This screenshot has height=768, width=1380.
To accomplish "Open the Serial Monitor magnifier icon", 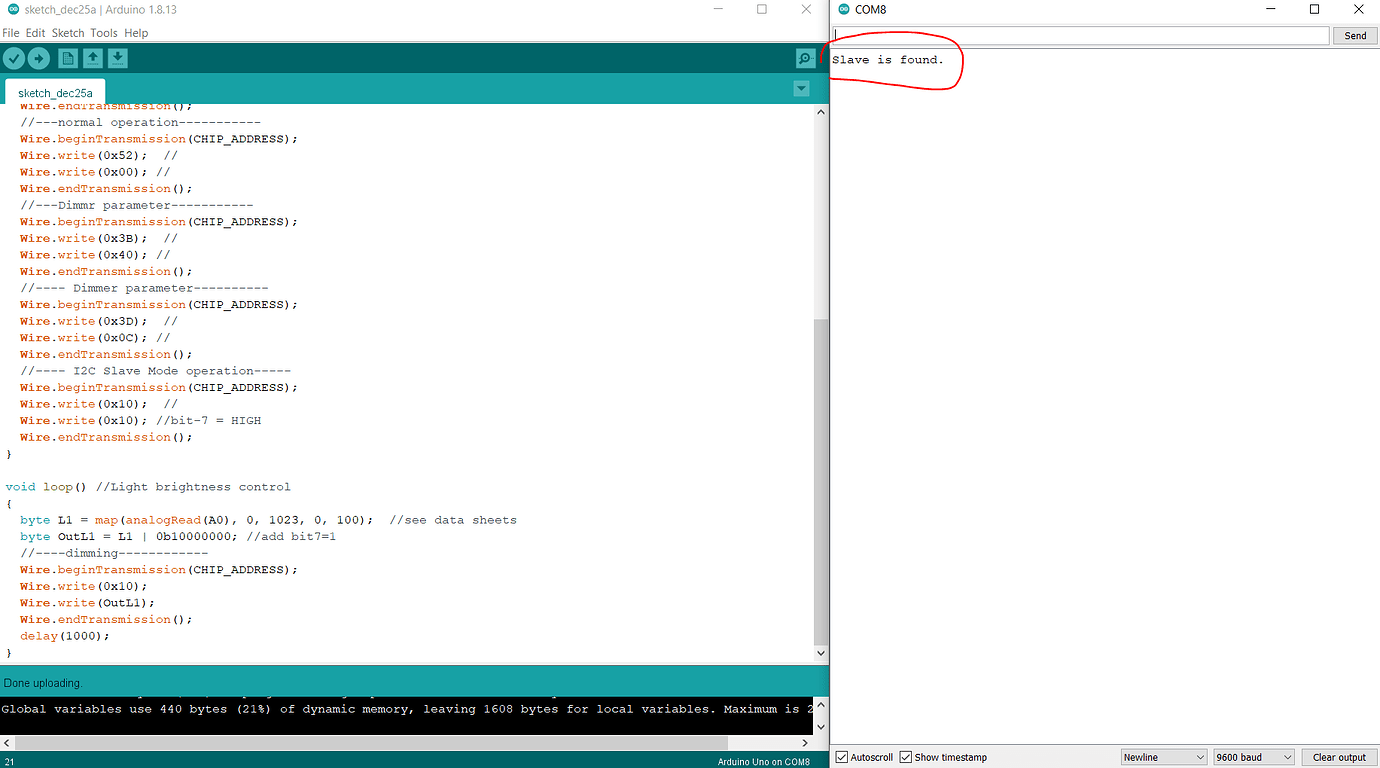I will (x=805, y=58).
